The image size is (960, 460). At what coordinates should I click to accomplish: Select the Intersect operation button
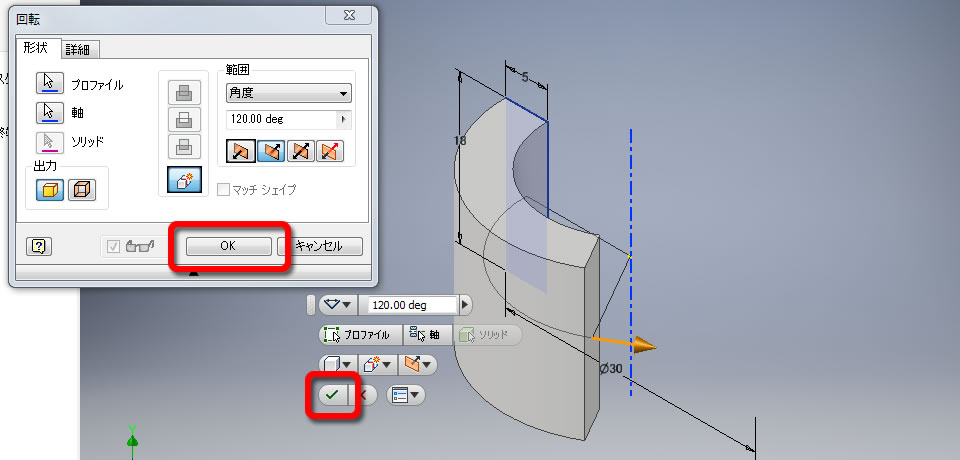tap(184, 146)
